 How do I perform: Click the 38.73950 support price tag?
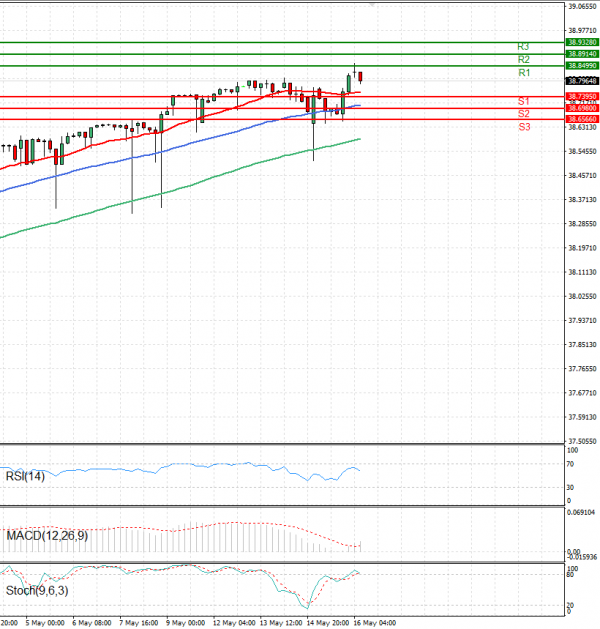click(582, 96)
